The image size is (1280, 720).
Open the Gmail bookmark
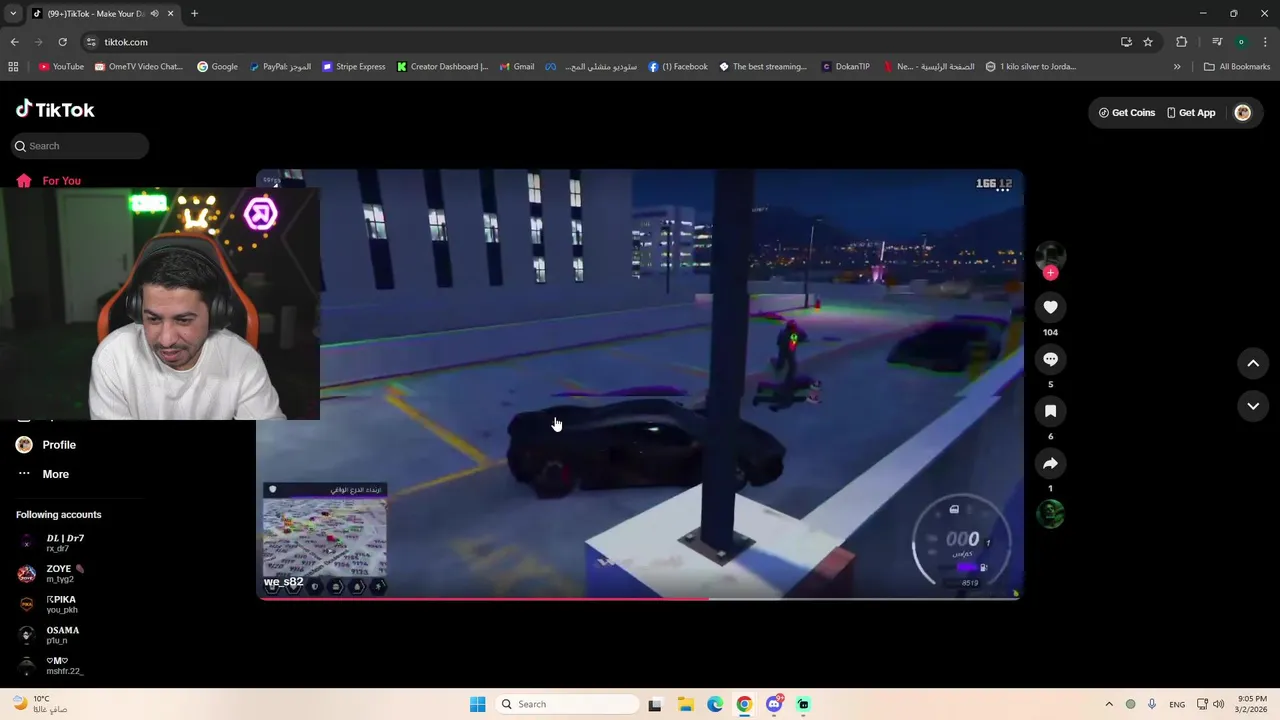517,67
